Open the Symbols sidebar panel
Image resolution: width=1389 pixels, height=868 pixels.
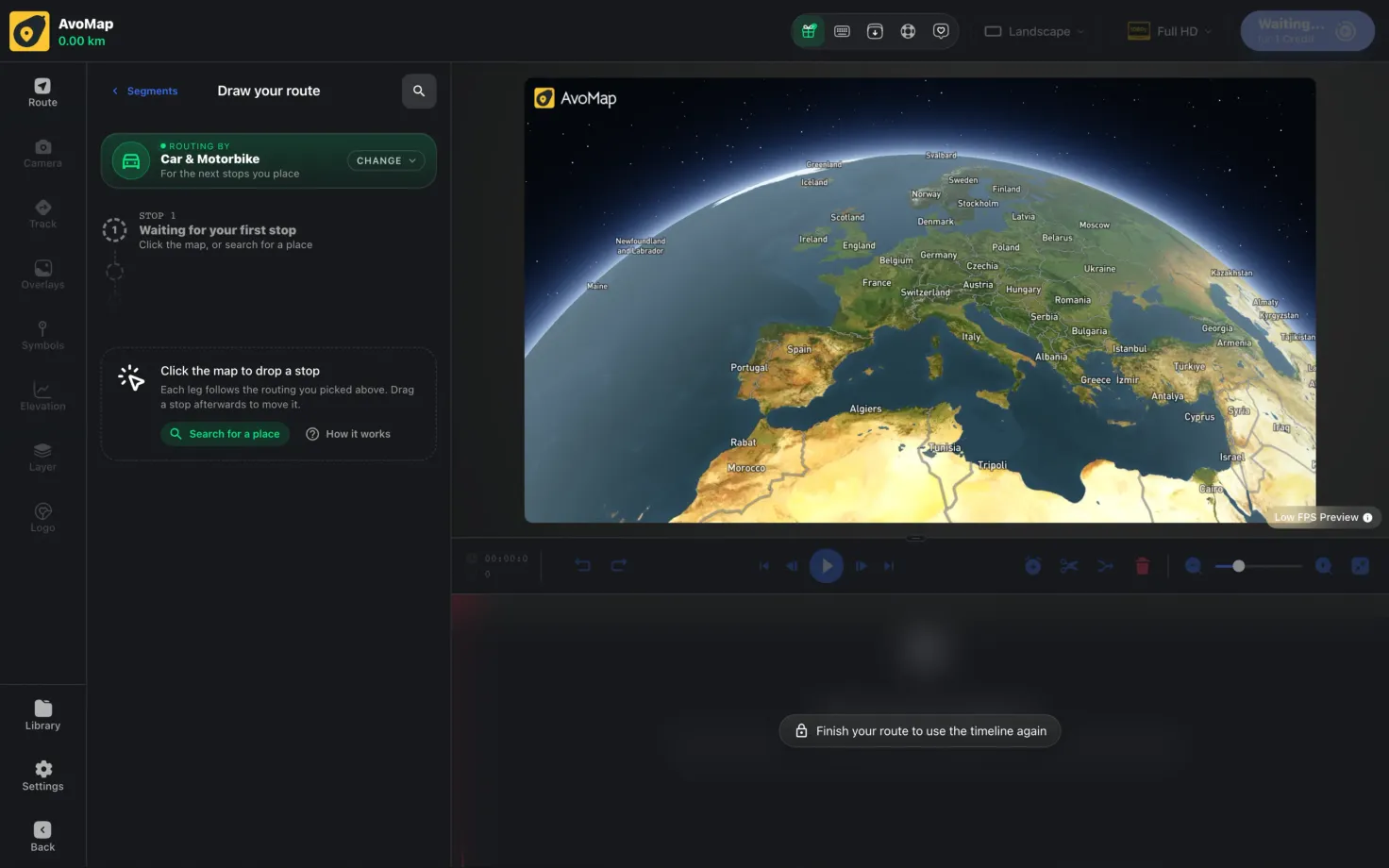[42, 336]
